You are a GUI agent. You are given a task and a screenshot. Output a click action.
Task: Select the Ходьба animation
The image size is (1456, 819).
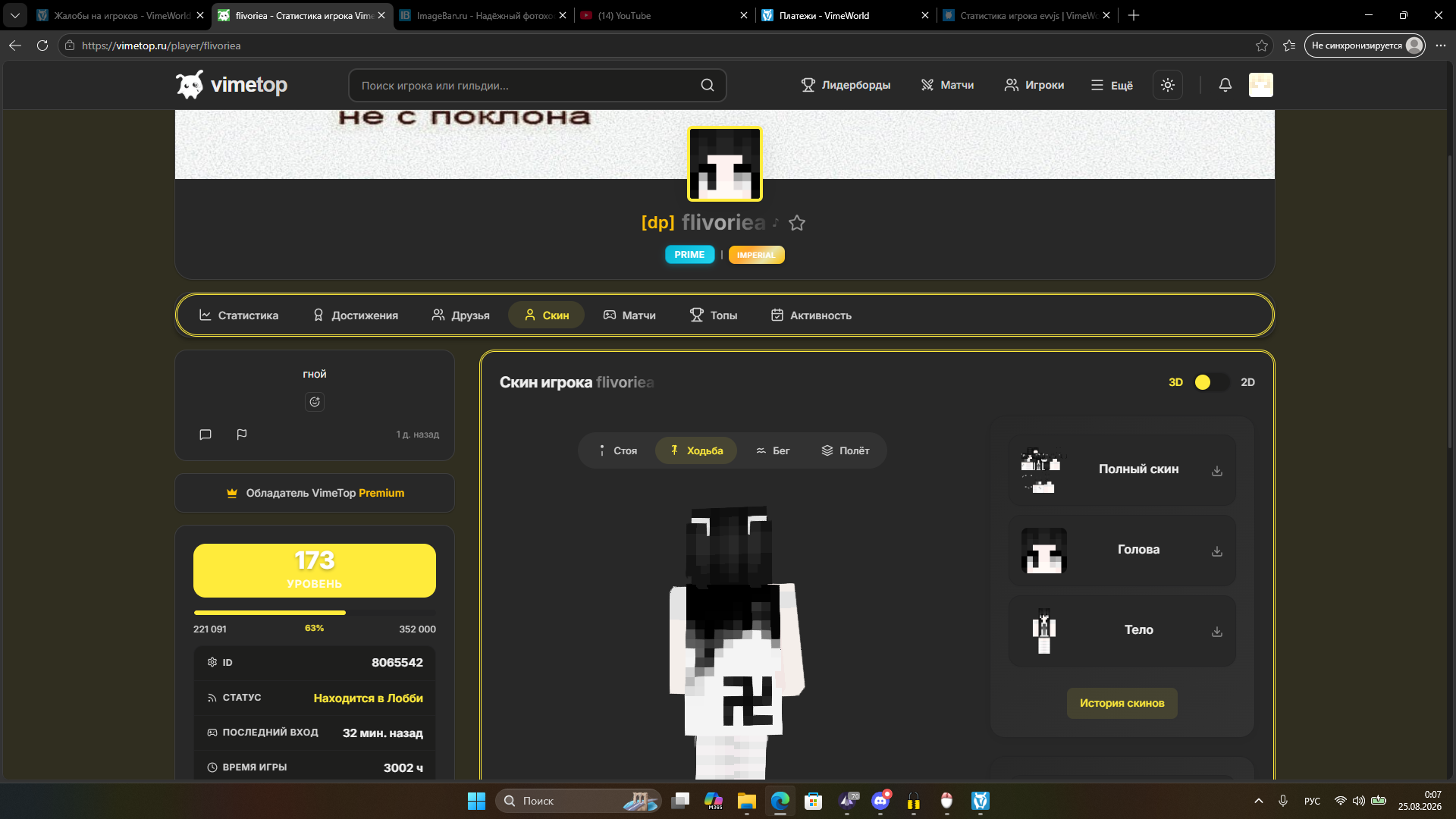coord(696,450)
